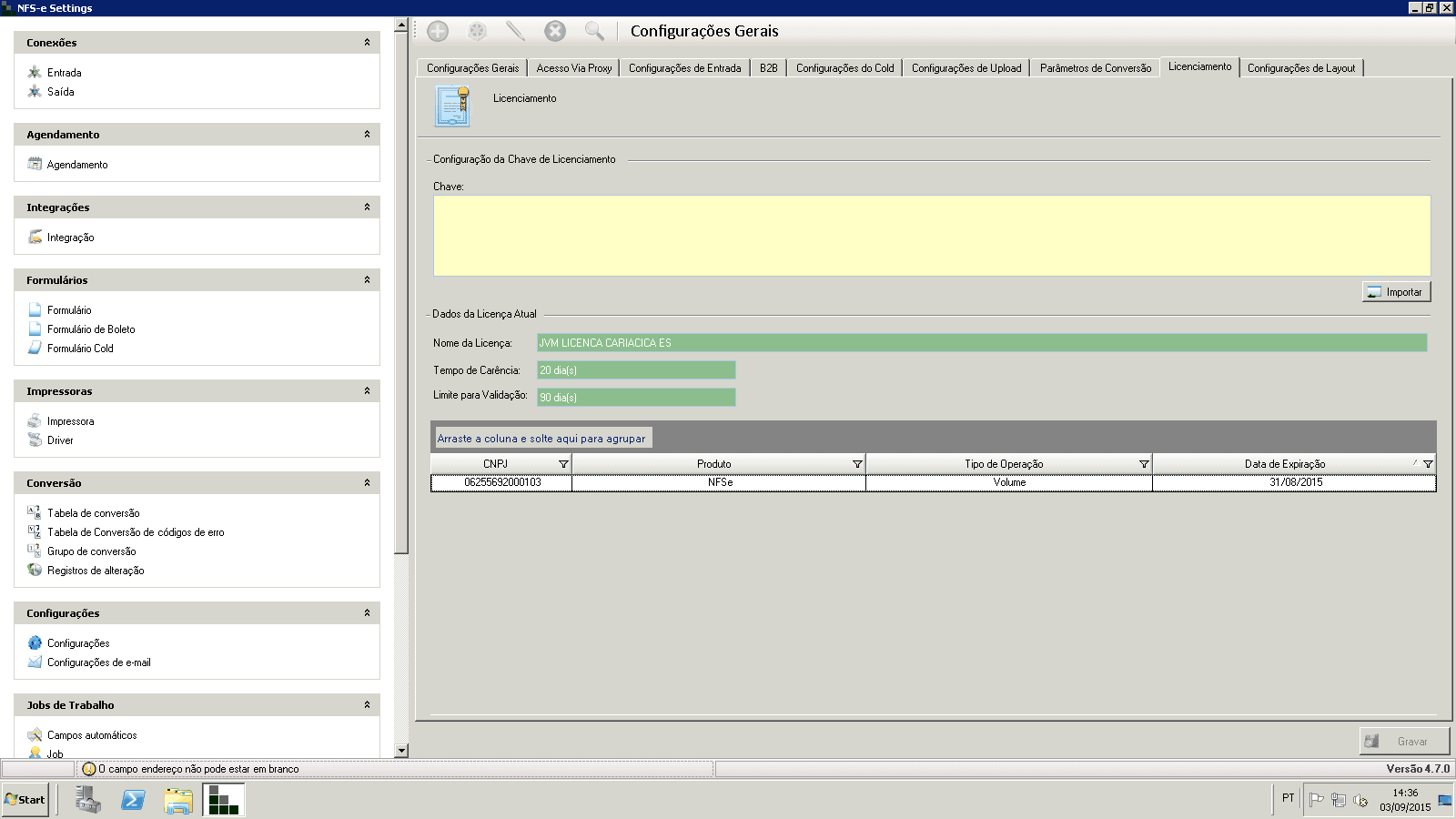This screenshot has height=819, width=1456.
Task: Open Agendamento item in sidebar
Action: pos(77,165)
